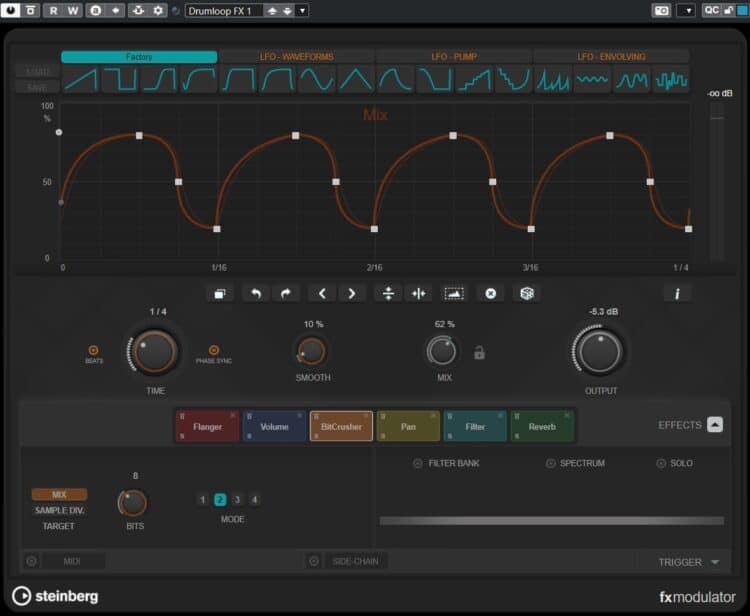Clear the curve with the X icon

coord(490,294)
